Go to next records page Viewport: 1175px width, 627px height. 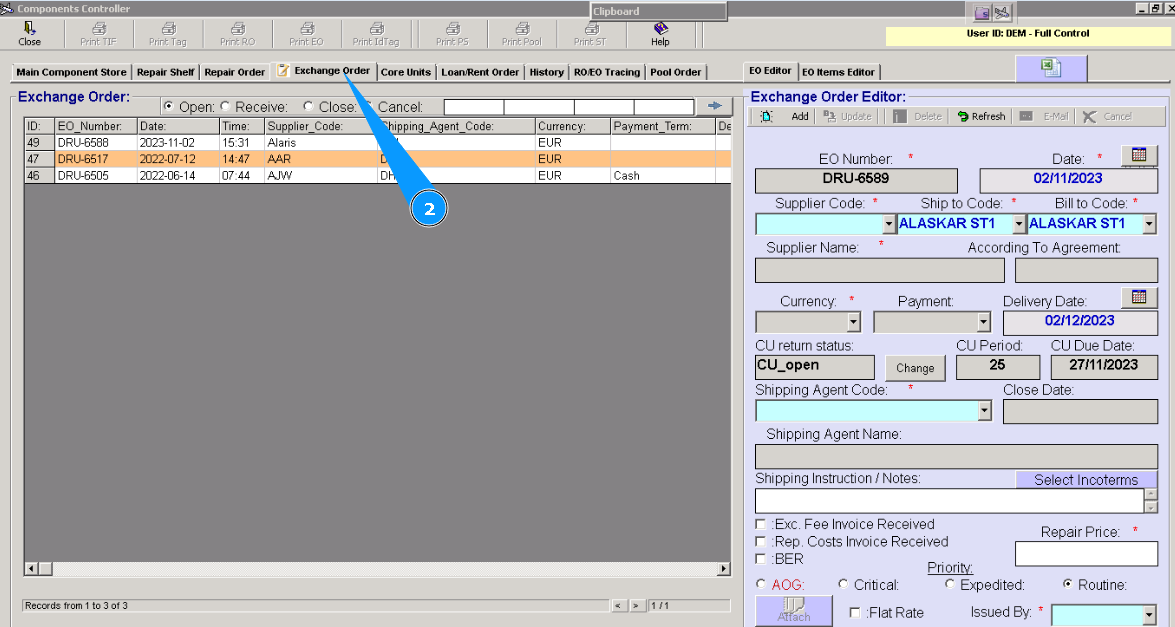636,605
